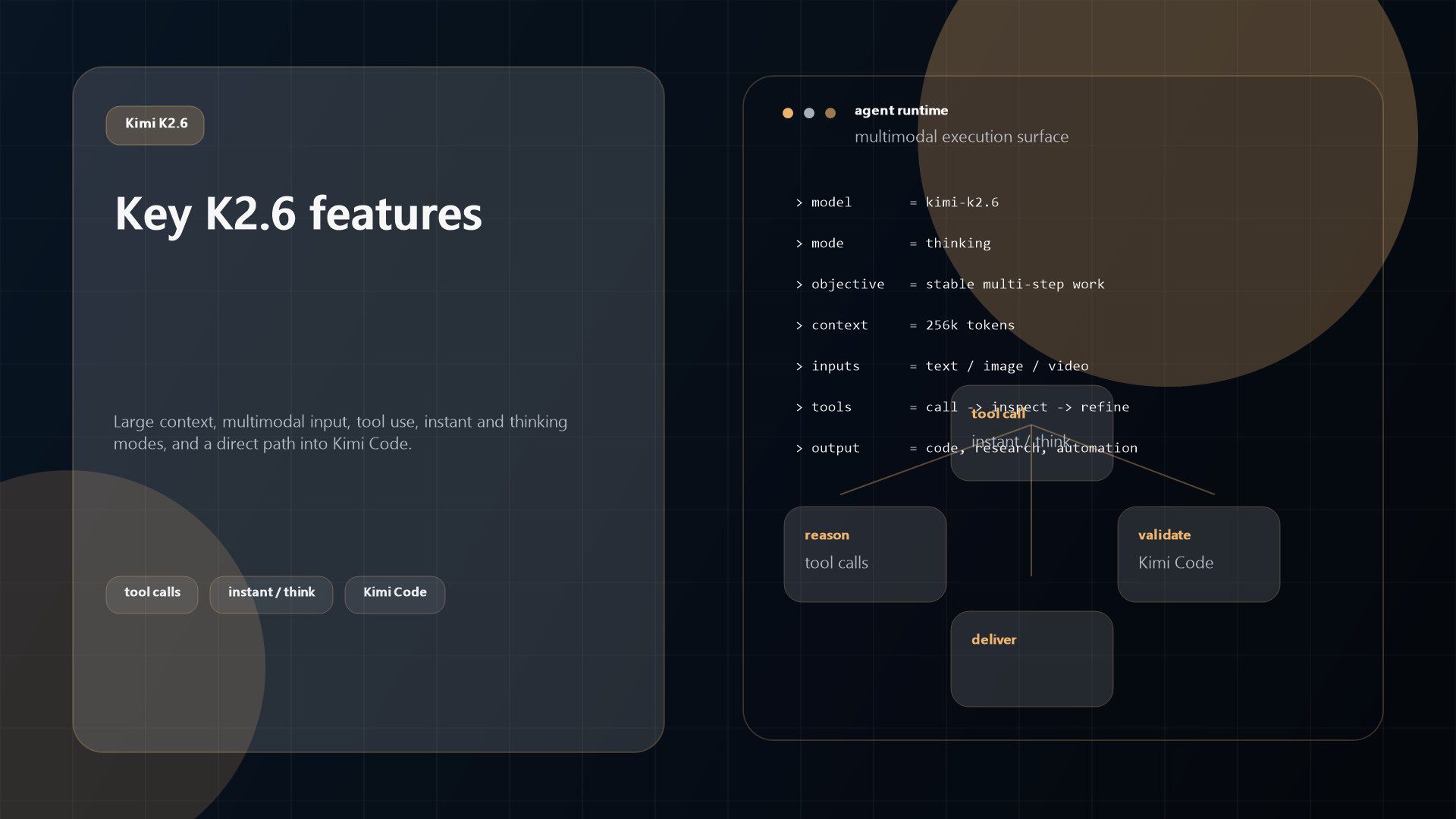This screenshot has width=1456, height=819.
Task: Select the 'multimodal execution surface' subtitle
Action: 962,136
